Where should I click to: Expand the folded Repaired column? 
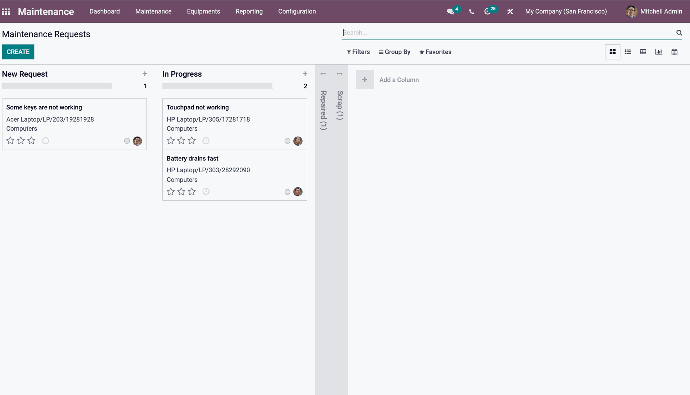coord(323,110)
